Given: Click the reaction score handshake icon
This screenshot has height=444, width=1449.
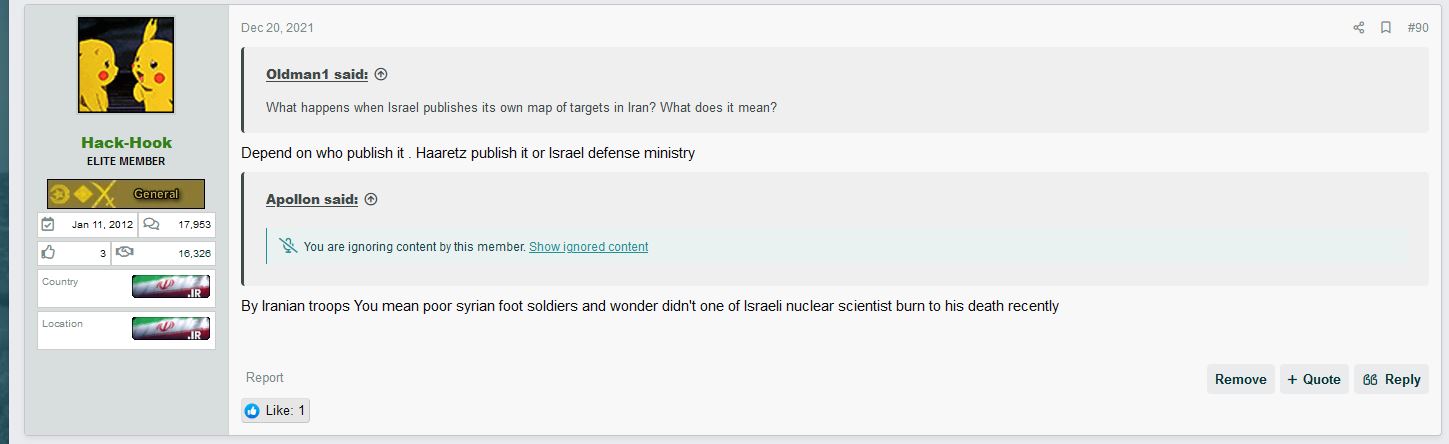Looking at the screenshot, I should [x=125, y=253].
